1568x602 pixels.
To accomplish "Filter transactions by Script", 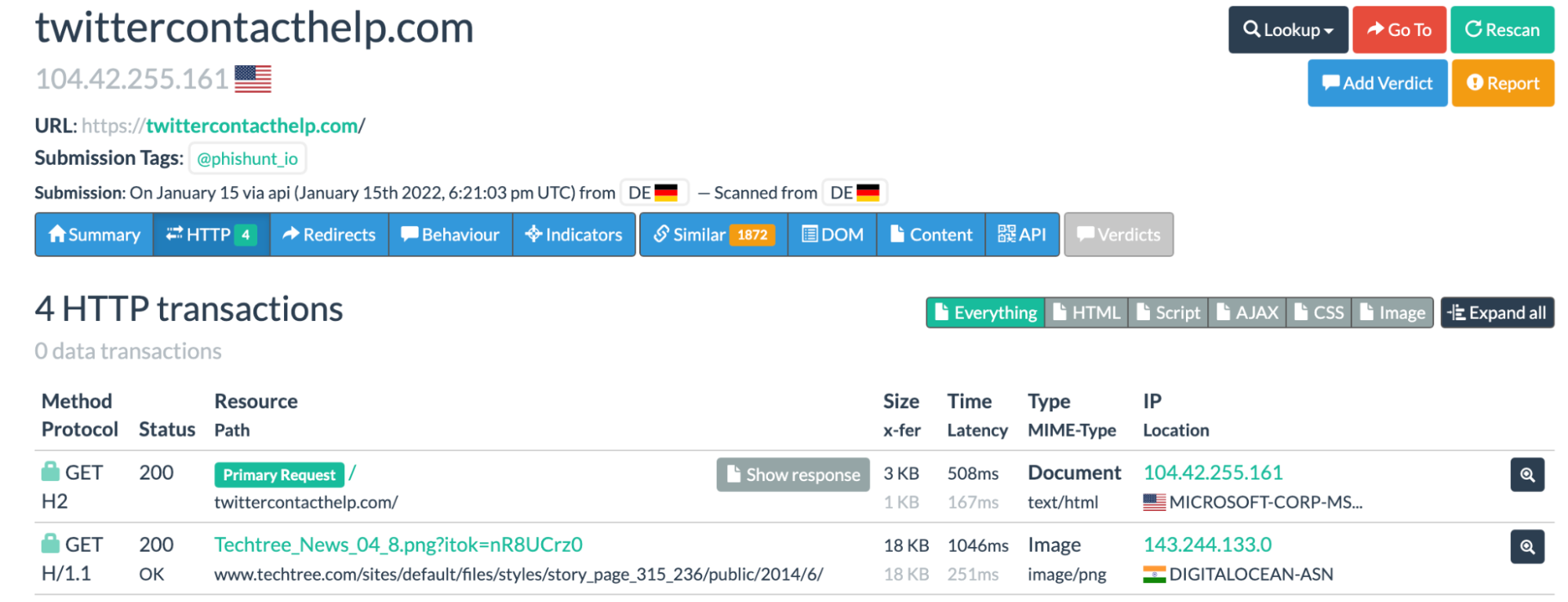I will tap(1168, 312).
